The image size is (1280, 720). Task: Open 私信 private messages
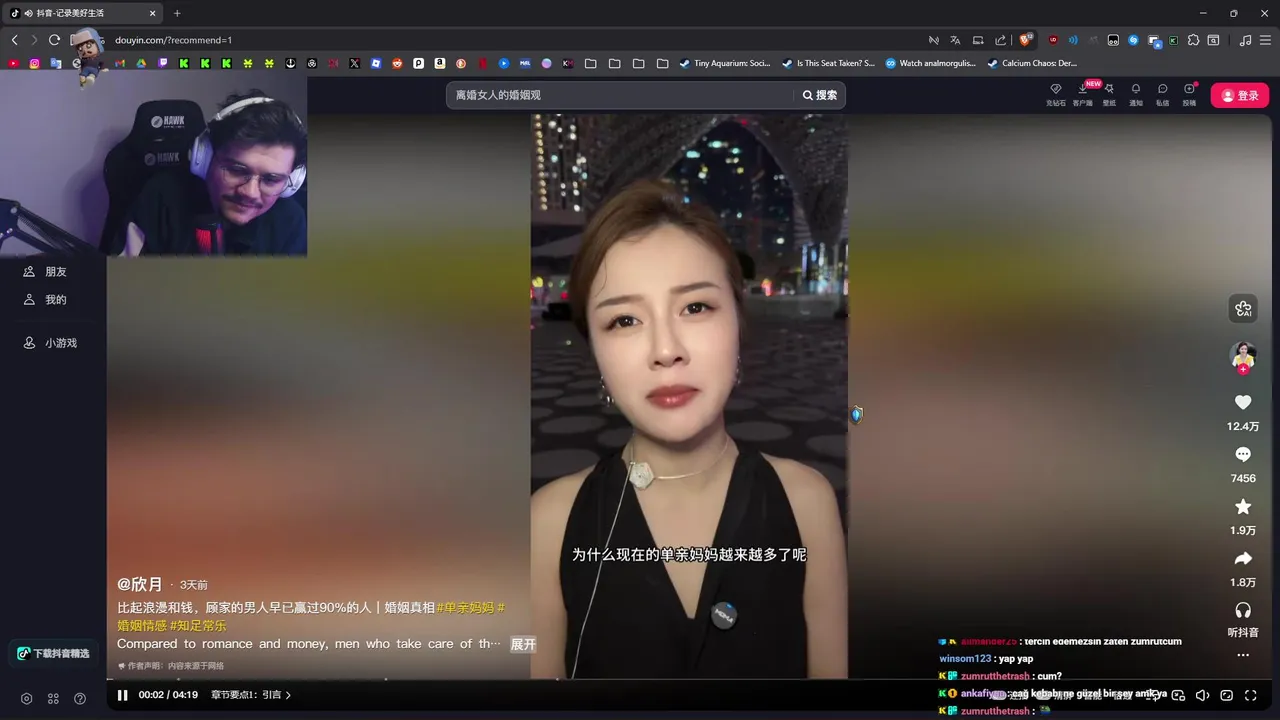pyautogui.click(x=1162, y=94)
